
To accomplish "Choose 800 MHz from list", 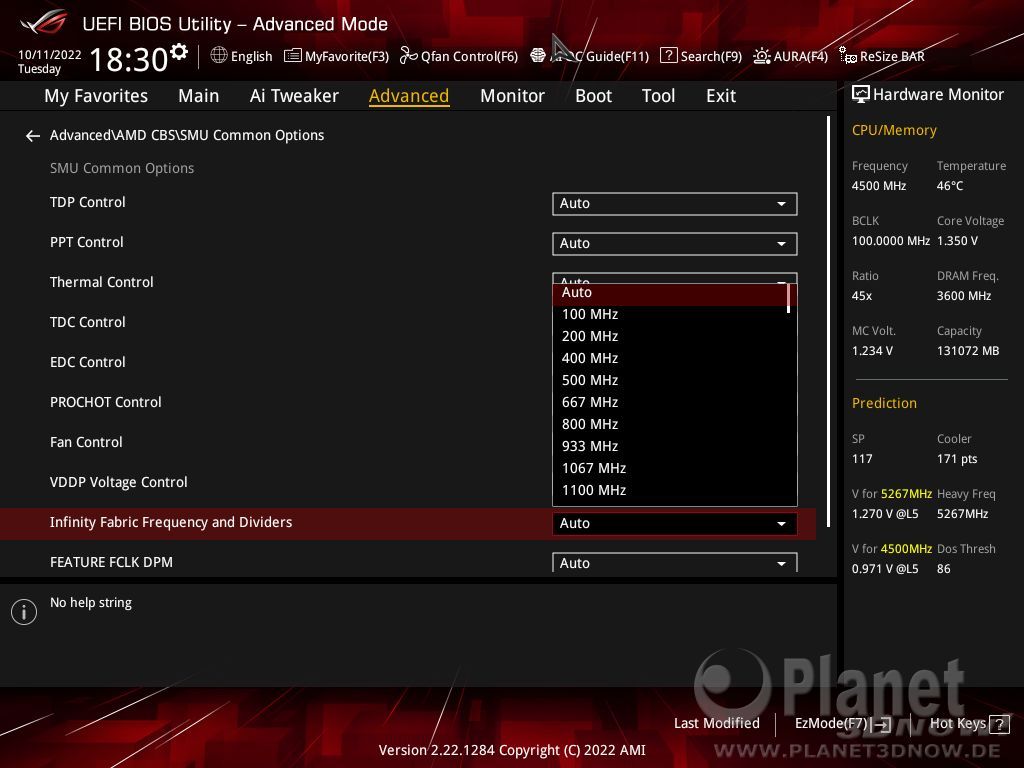I will point(670,424).
